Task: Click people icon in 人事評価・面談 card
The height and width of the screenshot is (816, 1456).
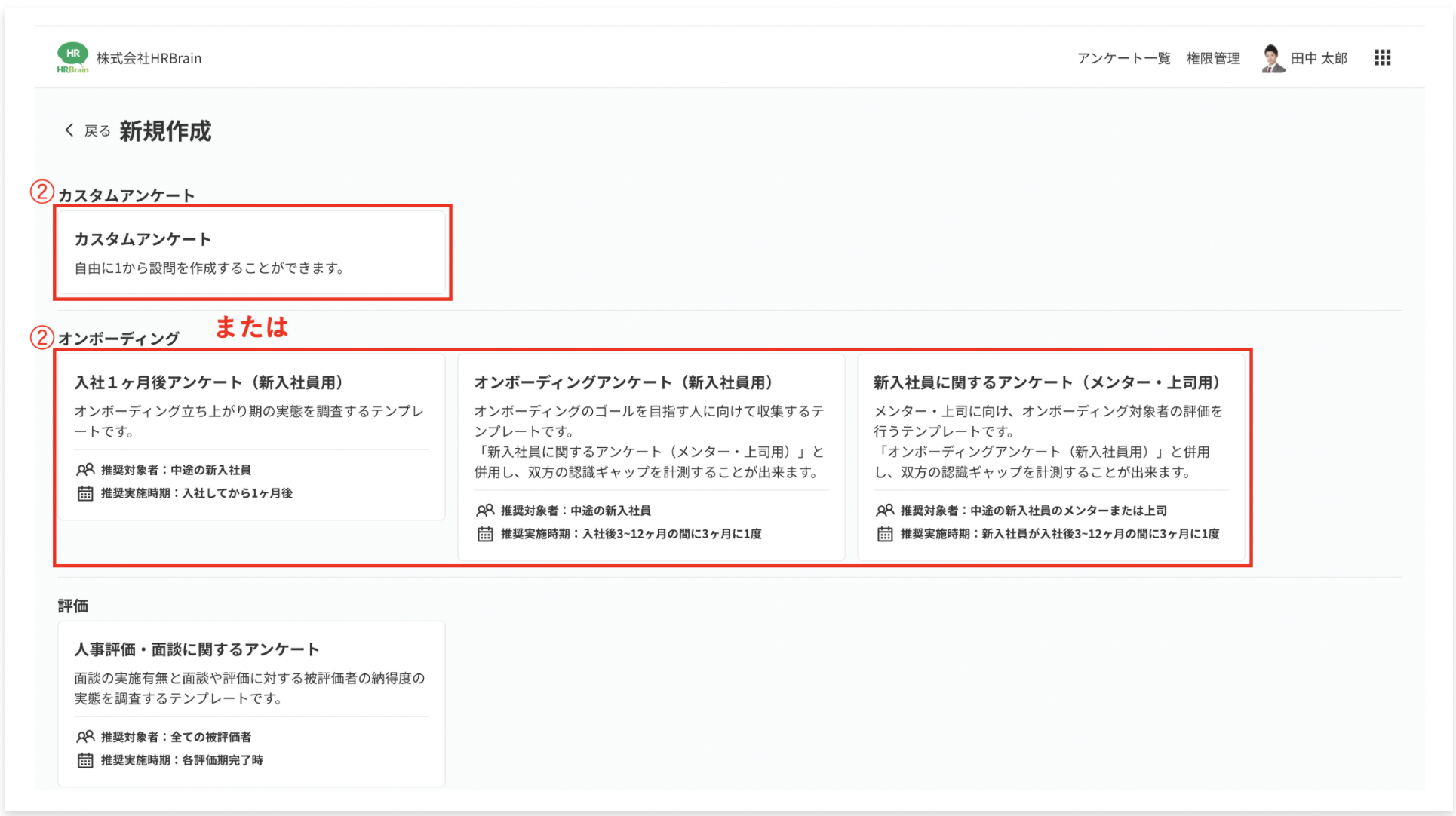Action: click(85, 737)
